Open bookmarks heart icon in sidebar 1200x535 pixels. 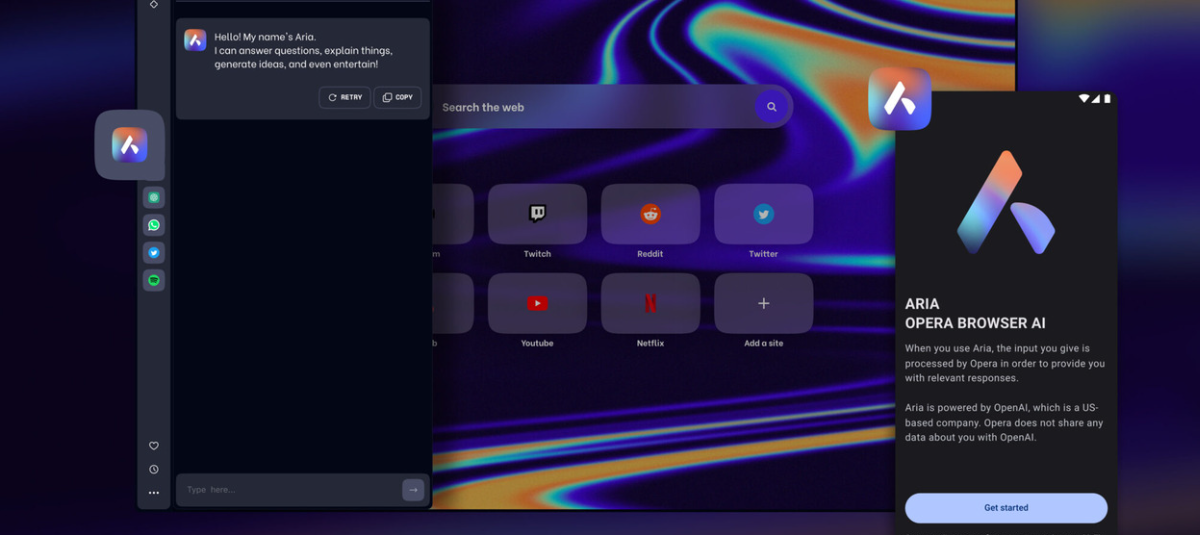(x=154, y=446)
